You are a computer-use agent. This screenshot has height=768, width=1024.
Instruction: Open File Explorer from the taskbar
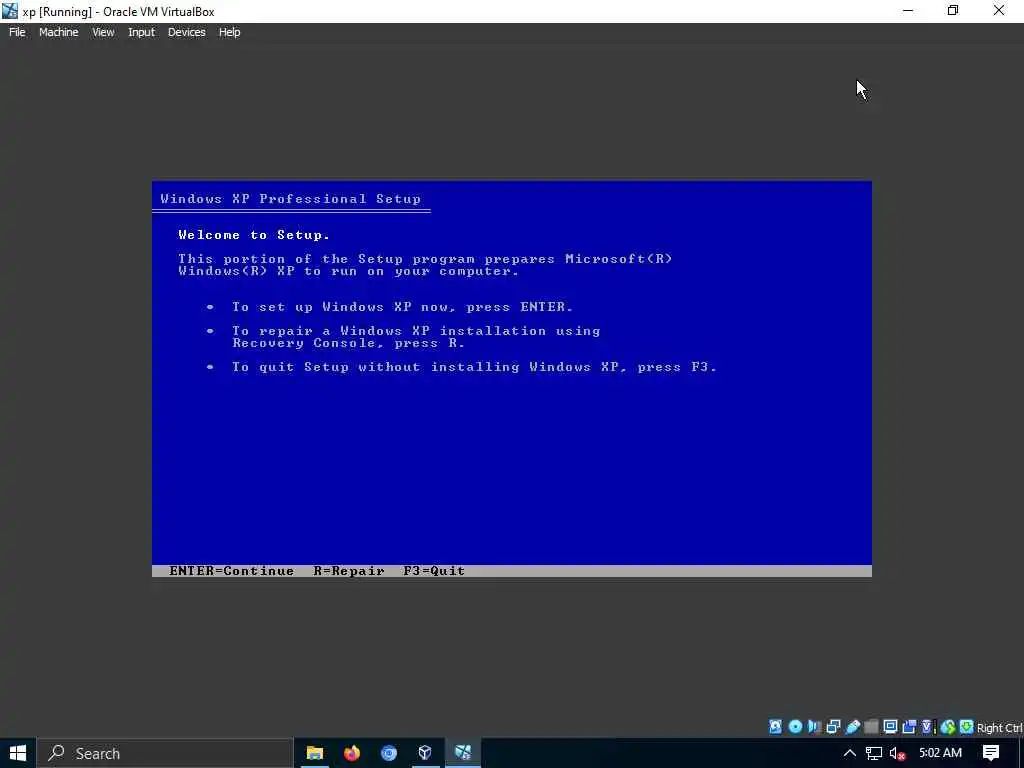(315, 753)
